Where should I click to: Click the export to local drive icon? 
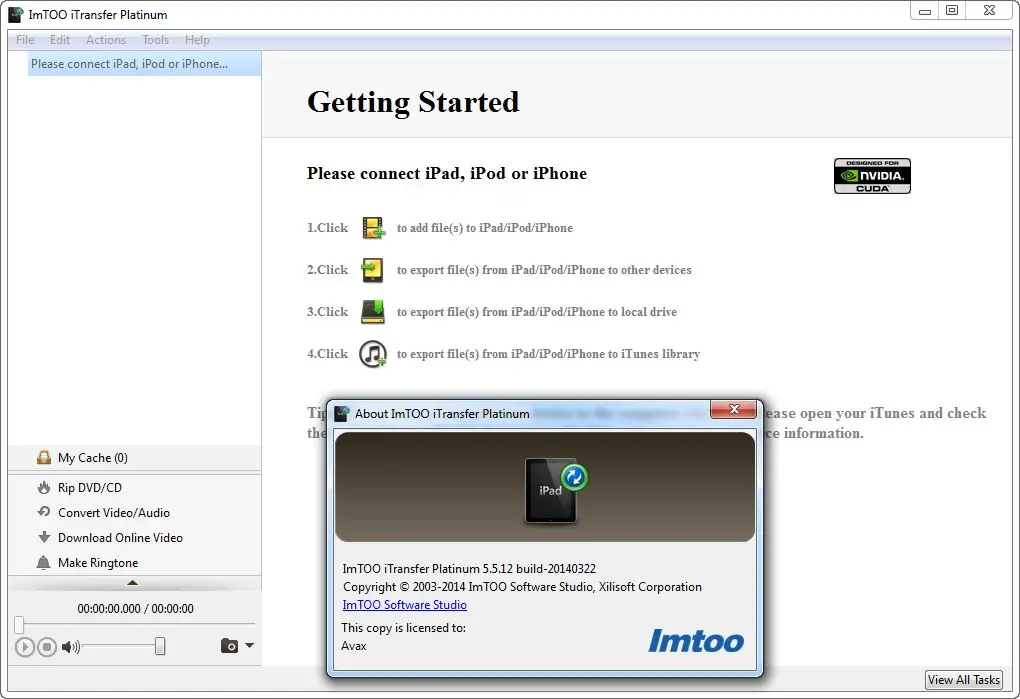tap(373, 311)
